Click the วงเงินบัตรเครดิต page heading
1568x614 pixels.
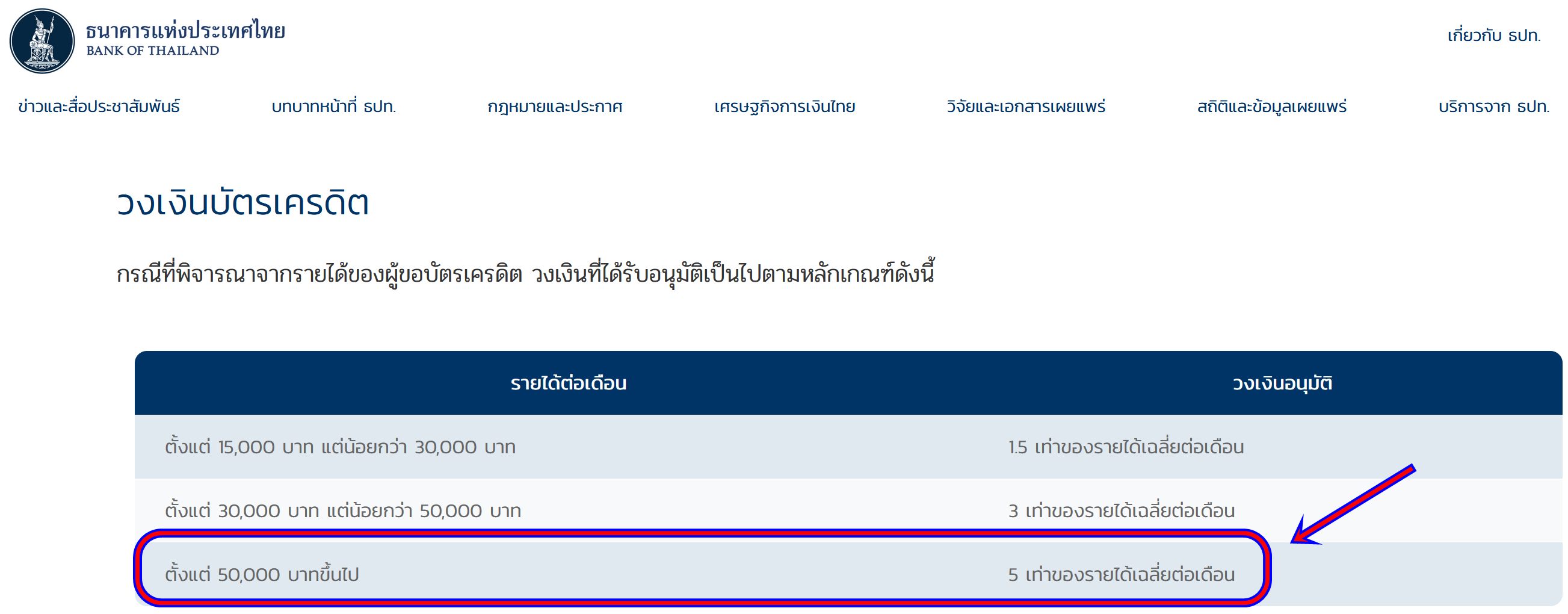click(x=243, y=203)
